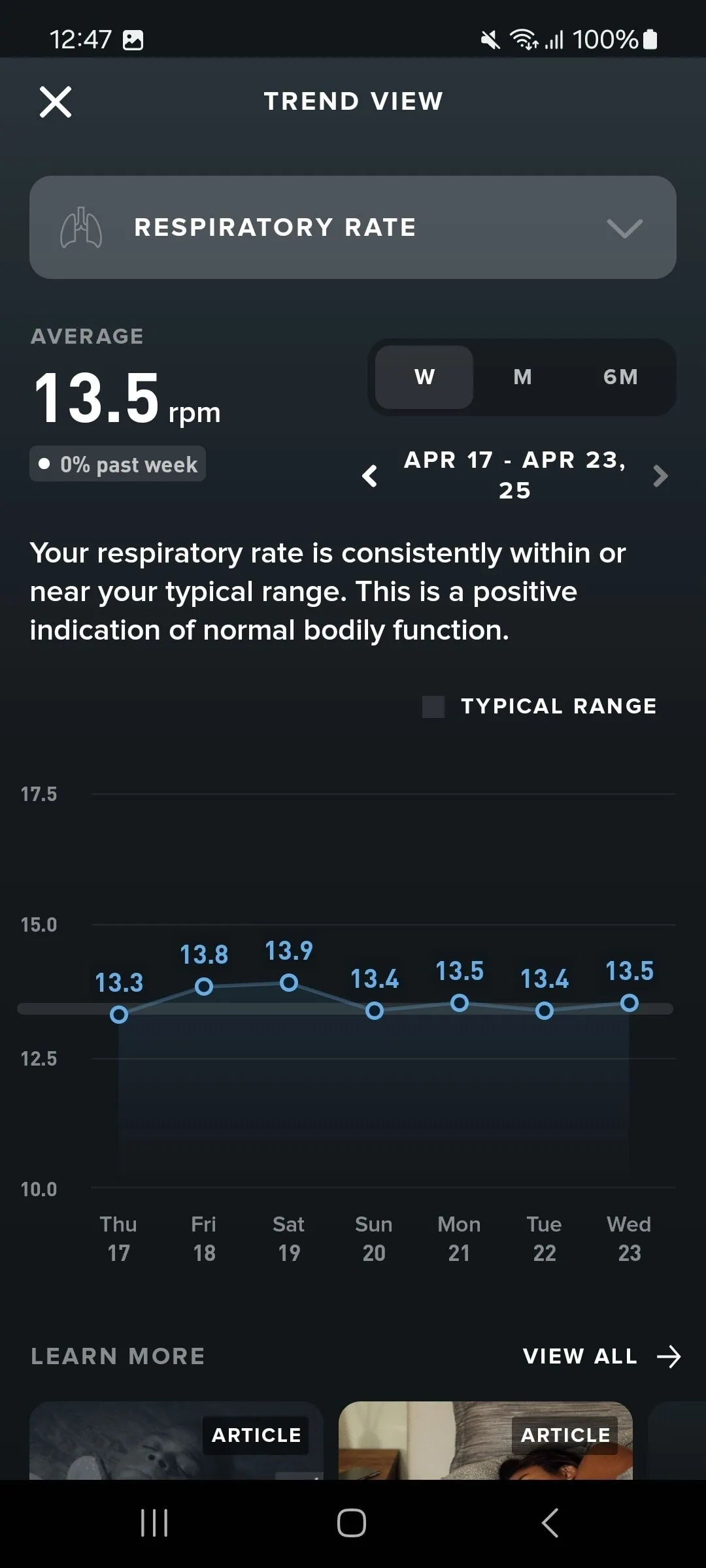The width and height of the screenshot is (706, 1568).
Task: Close the Trend View screen
Action: coord(56,102)
